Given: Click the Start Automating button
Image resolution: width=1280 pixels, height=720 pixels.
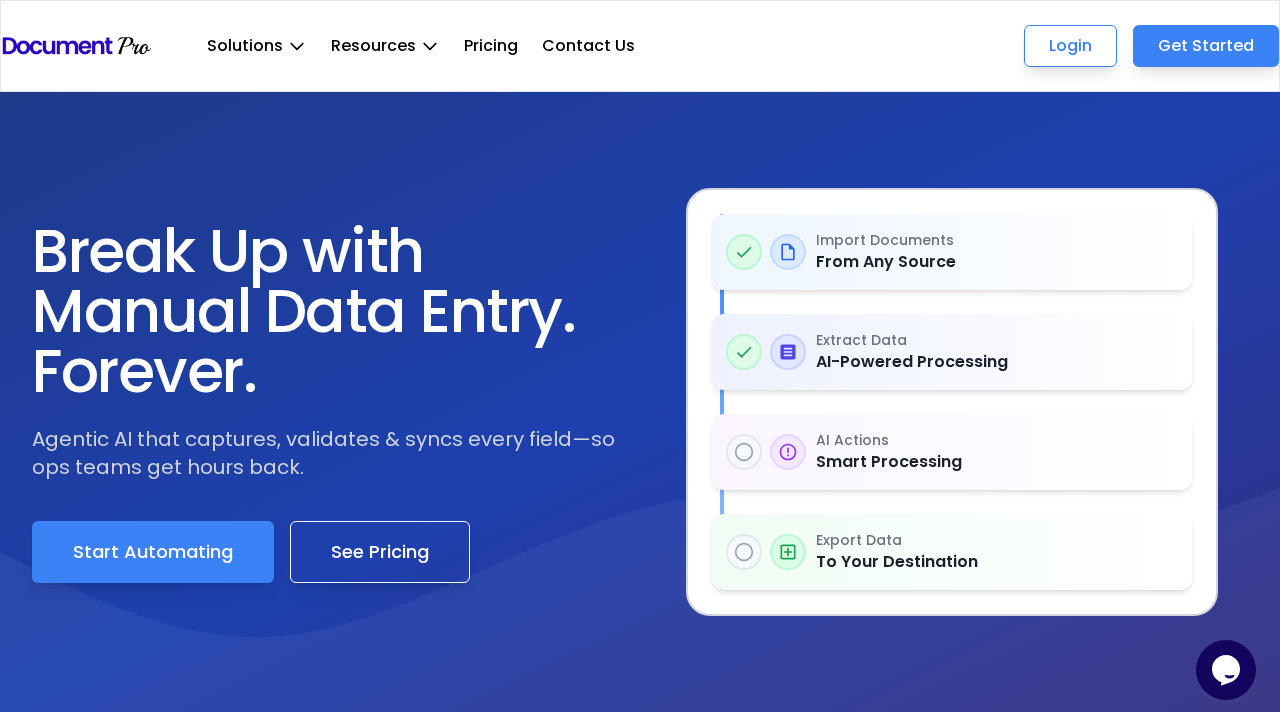Looking at the screenshot, I should pyautogui.click(x=152, y=551).
